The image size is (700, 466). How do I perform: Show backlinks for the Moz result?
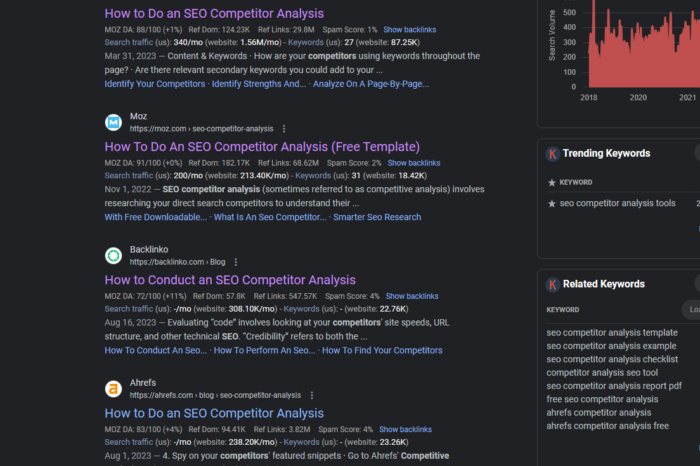click(413, 163)
